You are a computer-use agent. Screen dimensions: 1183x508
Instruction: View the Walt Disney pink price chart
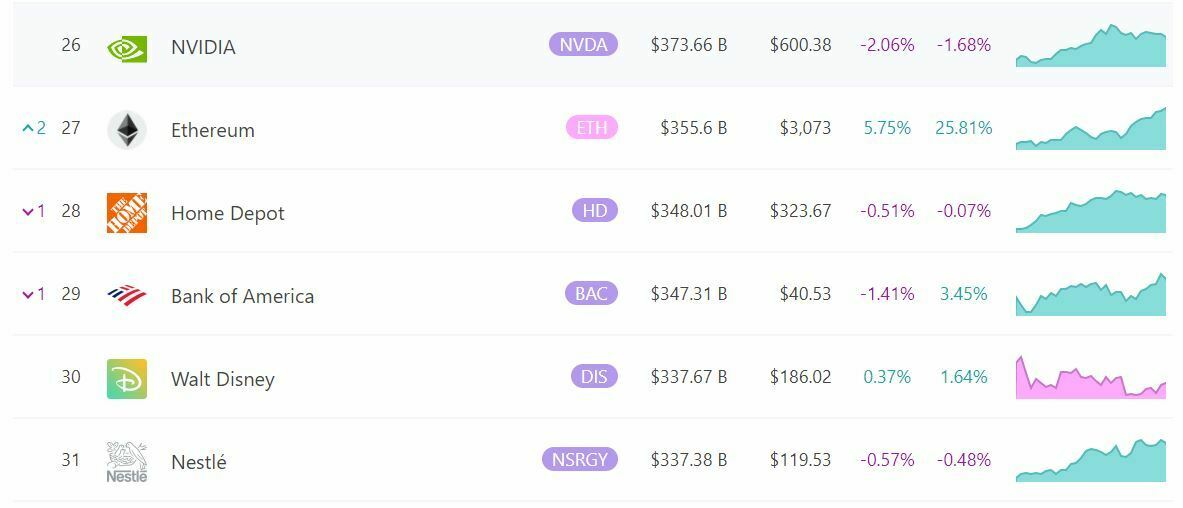pyautogui.click(x=1091, y=378)
